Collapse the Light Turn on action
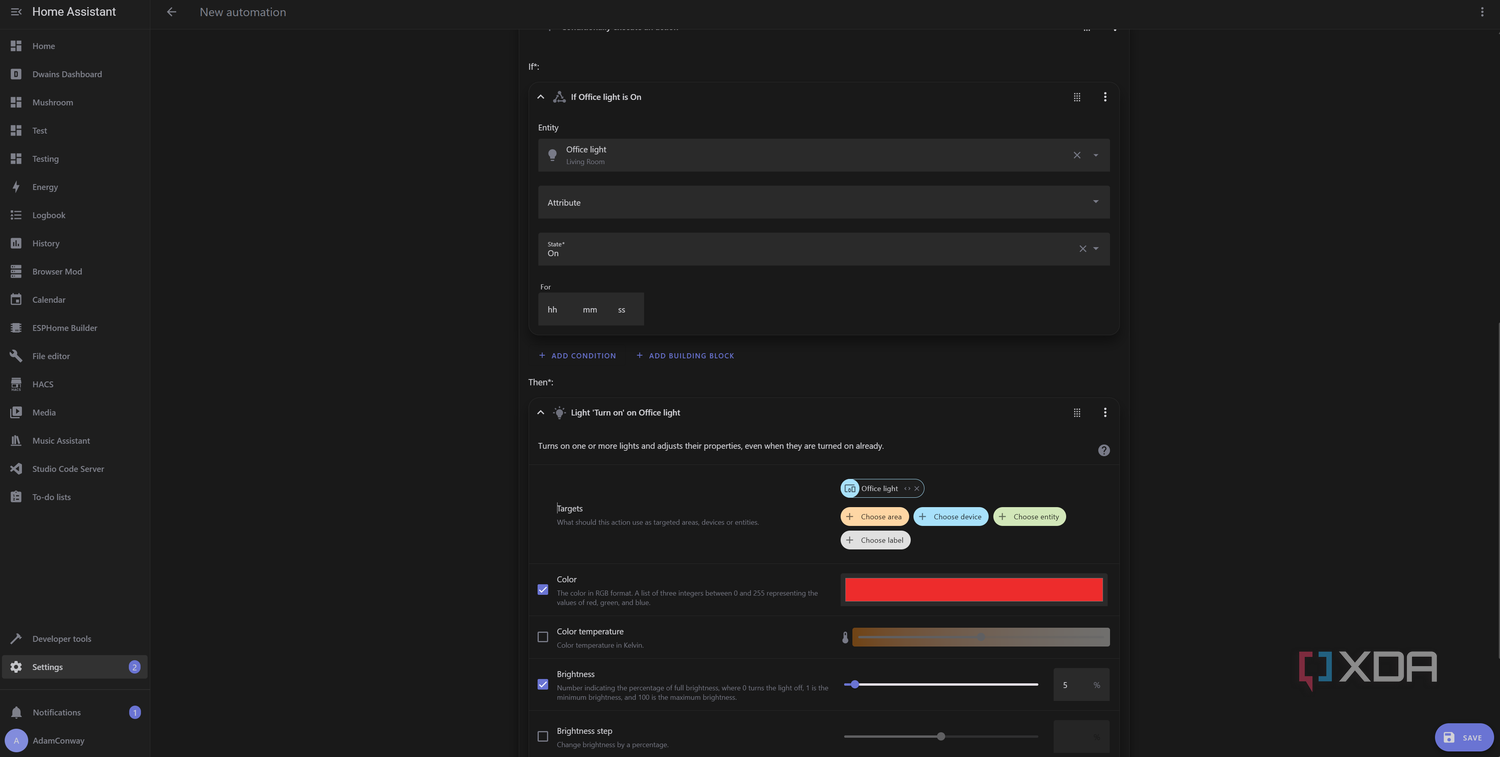1500x757 pixels. [541, 412]
